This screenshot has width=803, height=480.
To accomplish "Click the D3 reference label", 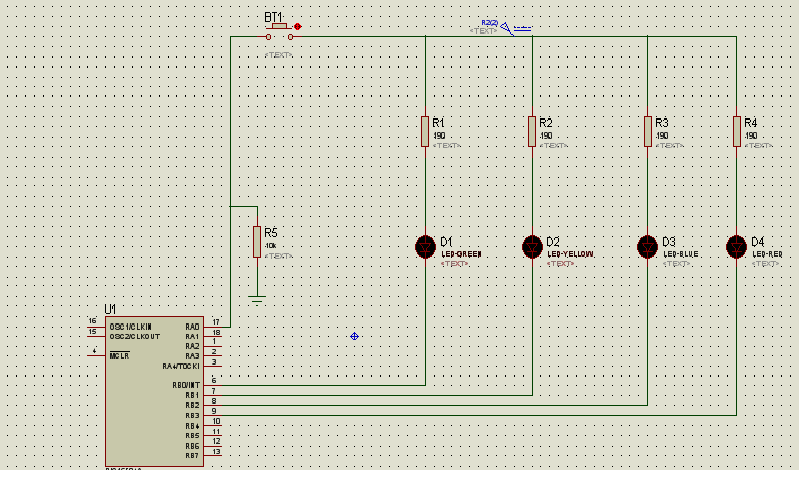I will tap(669, 242).
